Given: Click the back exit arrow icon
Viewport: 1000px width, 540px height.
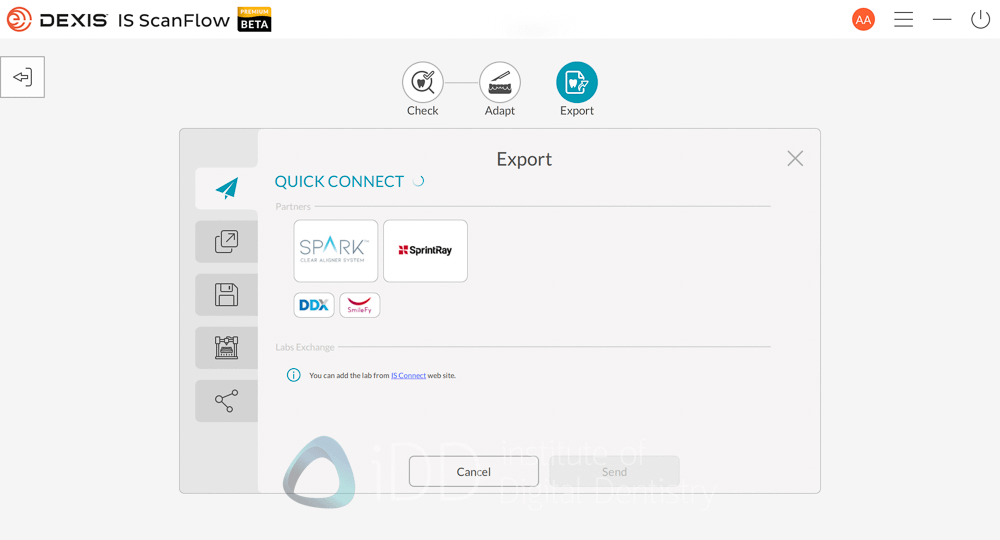Looking at the screenshot, I should point(22,77).
